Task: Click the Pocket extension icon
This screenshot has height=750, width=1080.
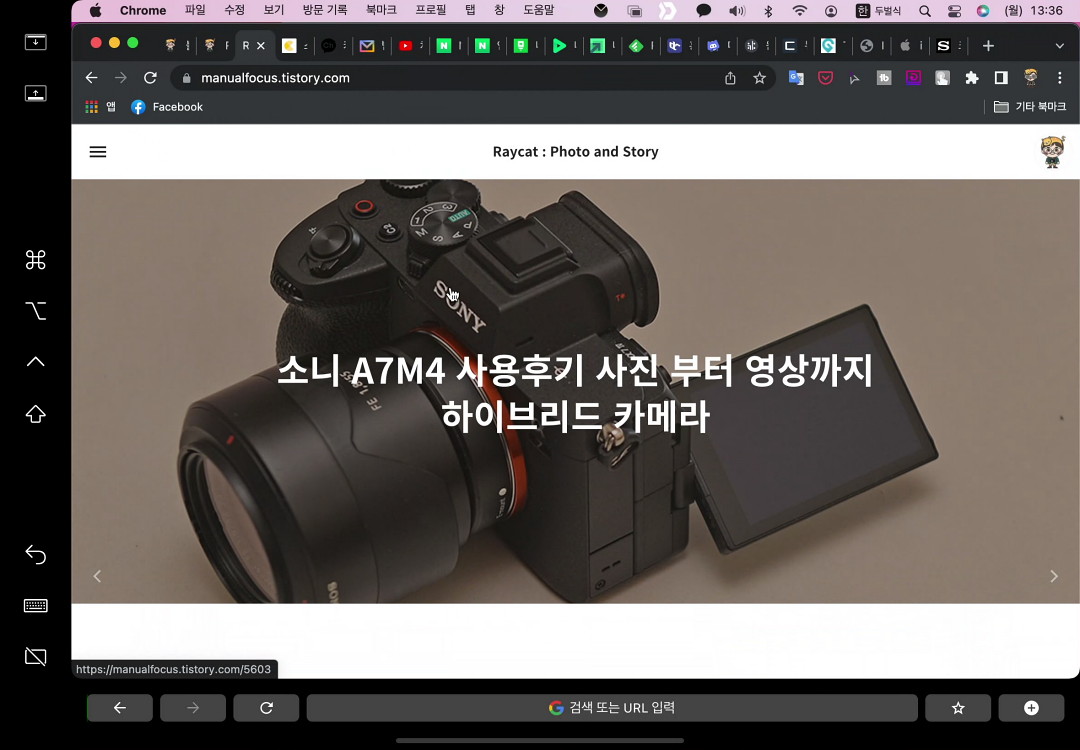Action: tap(825, 78)
